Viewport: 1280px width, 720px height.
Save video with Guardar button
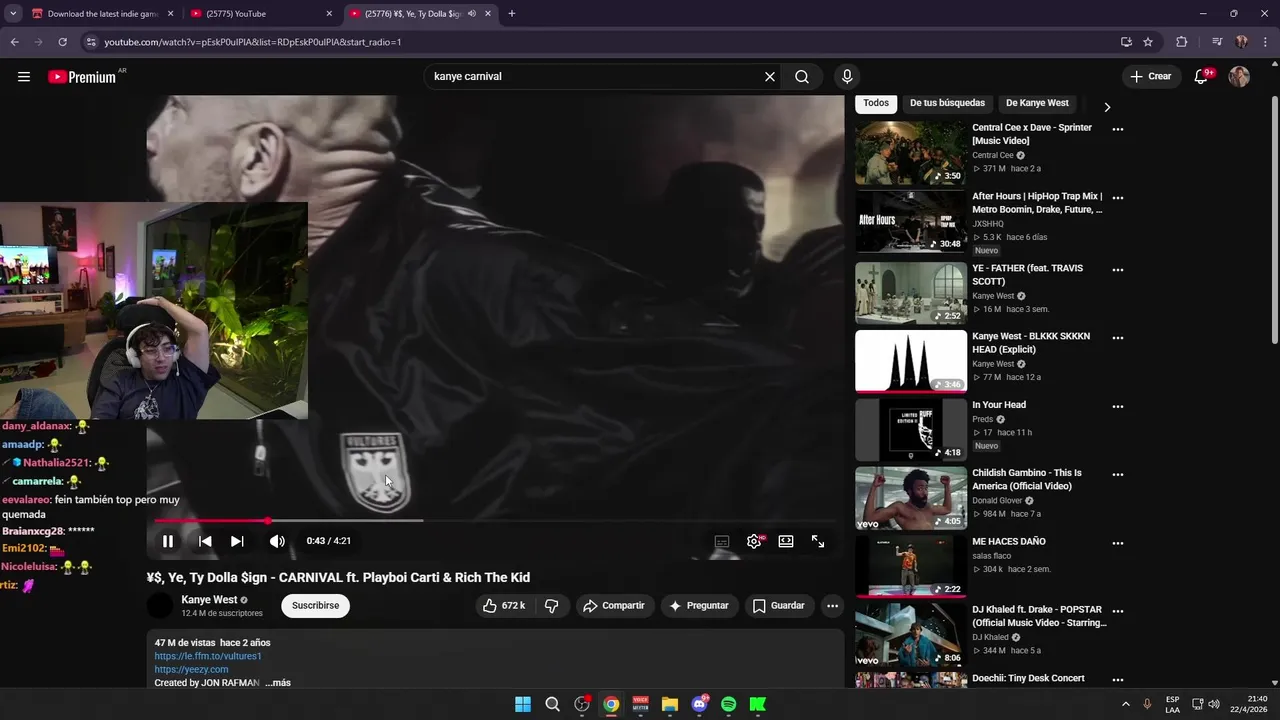point(778,605)
